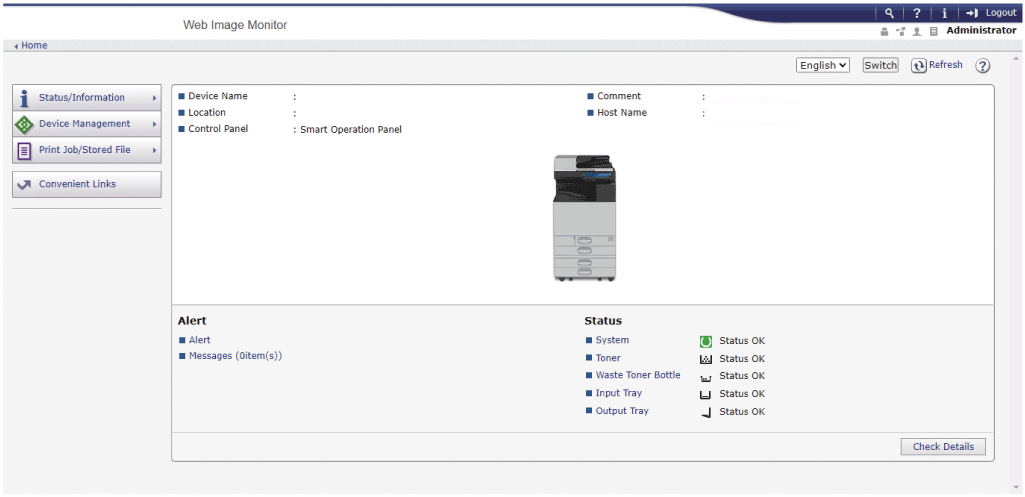
Task: Open the Messages (0 item(s)) link
Action: [235, 356]
